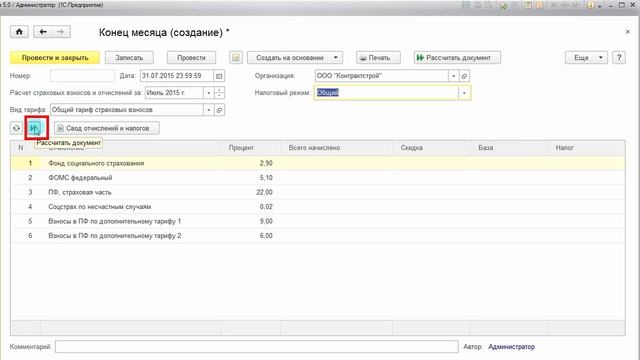Open organization card icon
640x360 pixels.
coord(464,76)
